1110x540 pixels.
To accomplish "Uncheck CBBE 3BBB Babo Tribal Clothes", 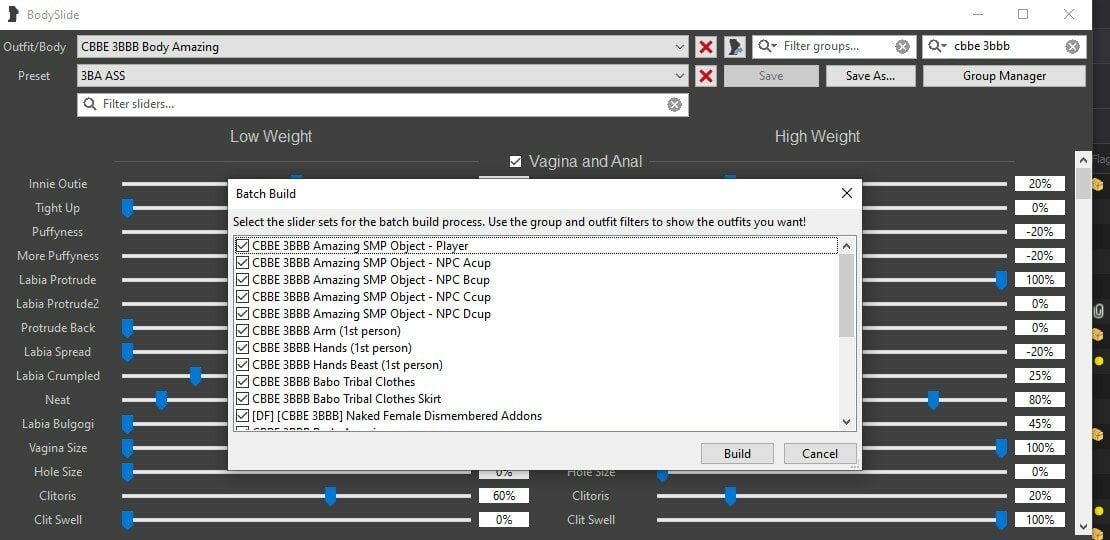I will [x=243, y=381].
